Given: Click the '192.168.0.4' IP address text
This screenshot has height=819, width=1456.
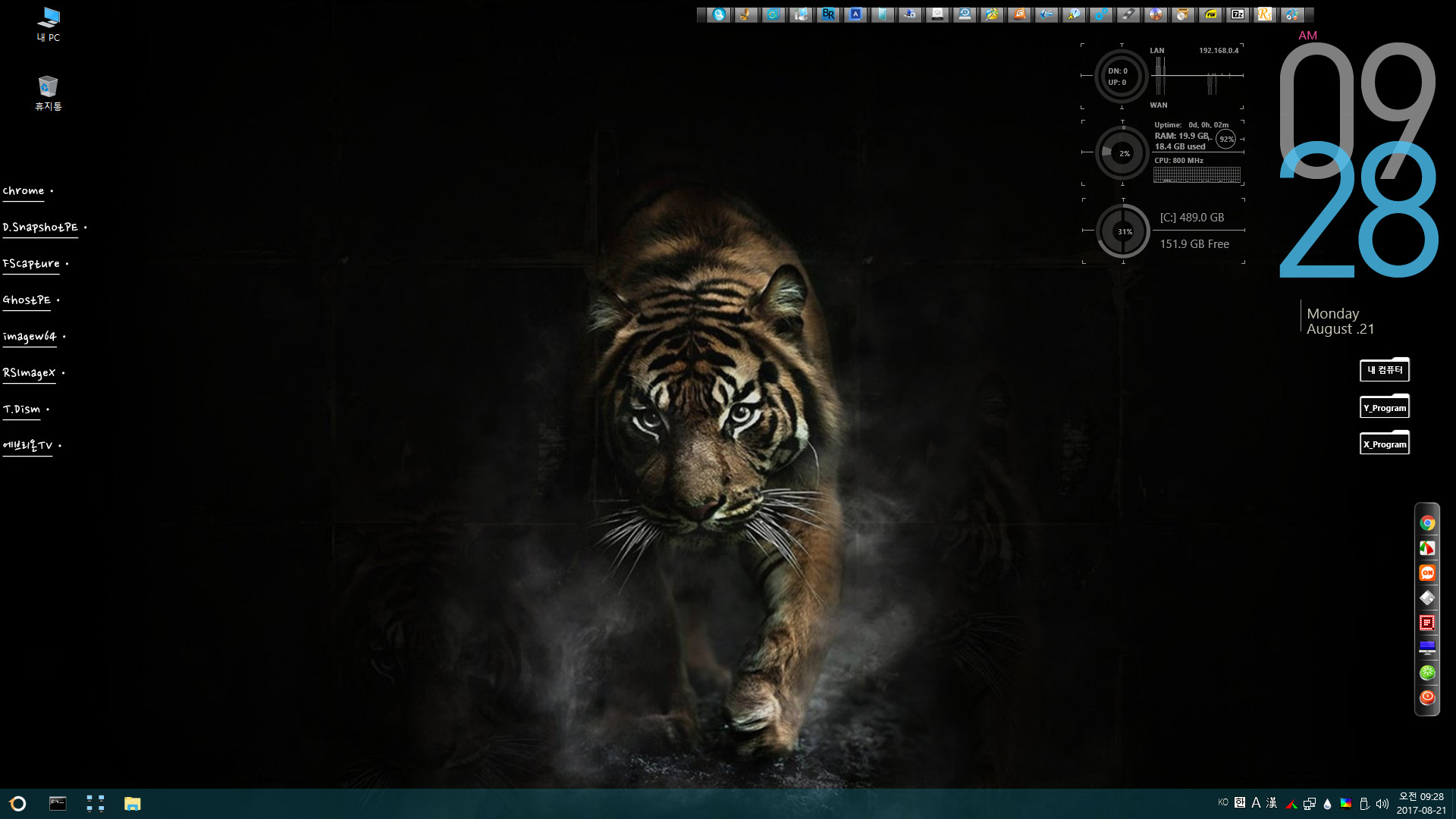Looking at the screenshot, I should [1219, 51].
